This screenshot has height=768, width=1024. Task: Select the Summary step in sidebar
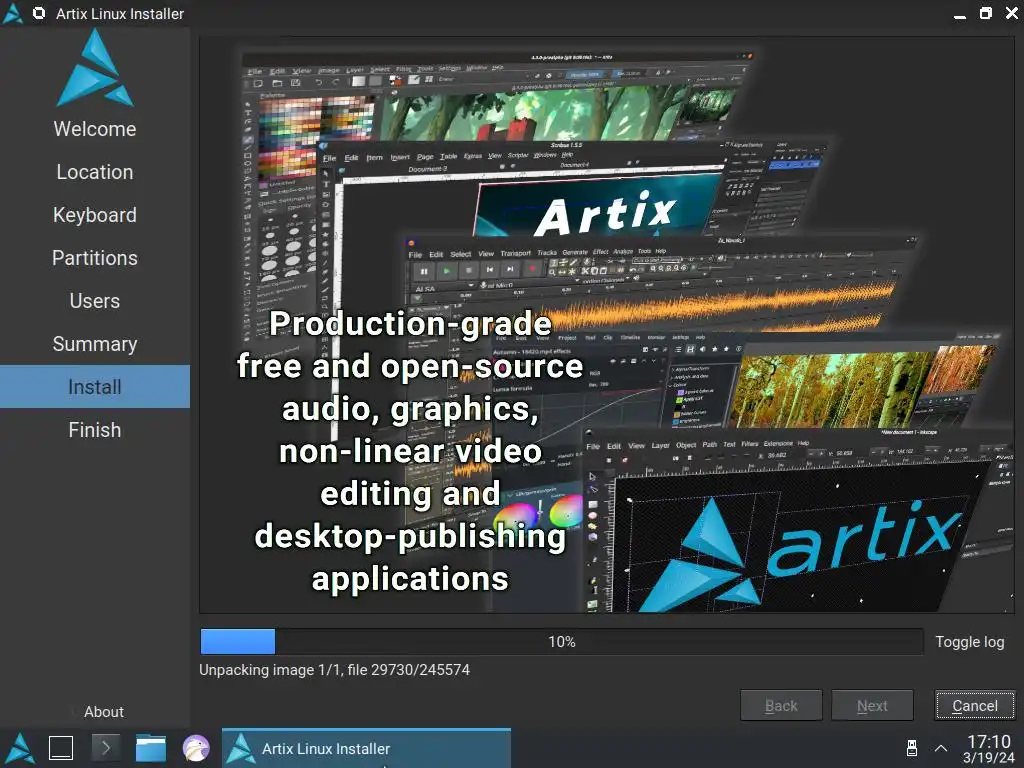pos(95,344)
